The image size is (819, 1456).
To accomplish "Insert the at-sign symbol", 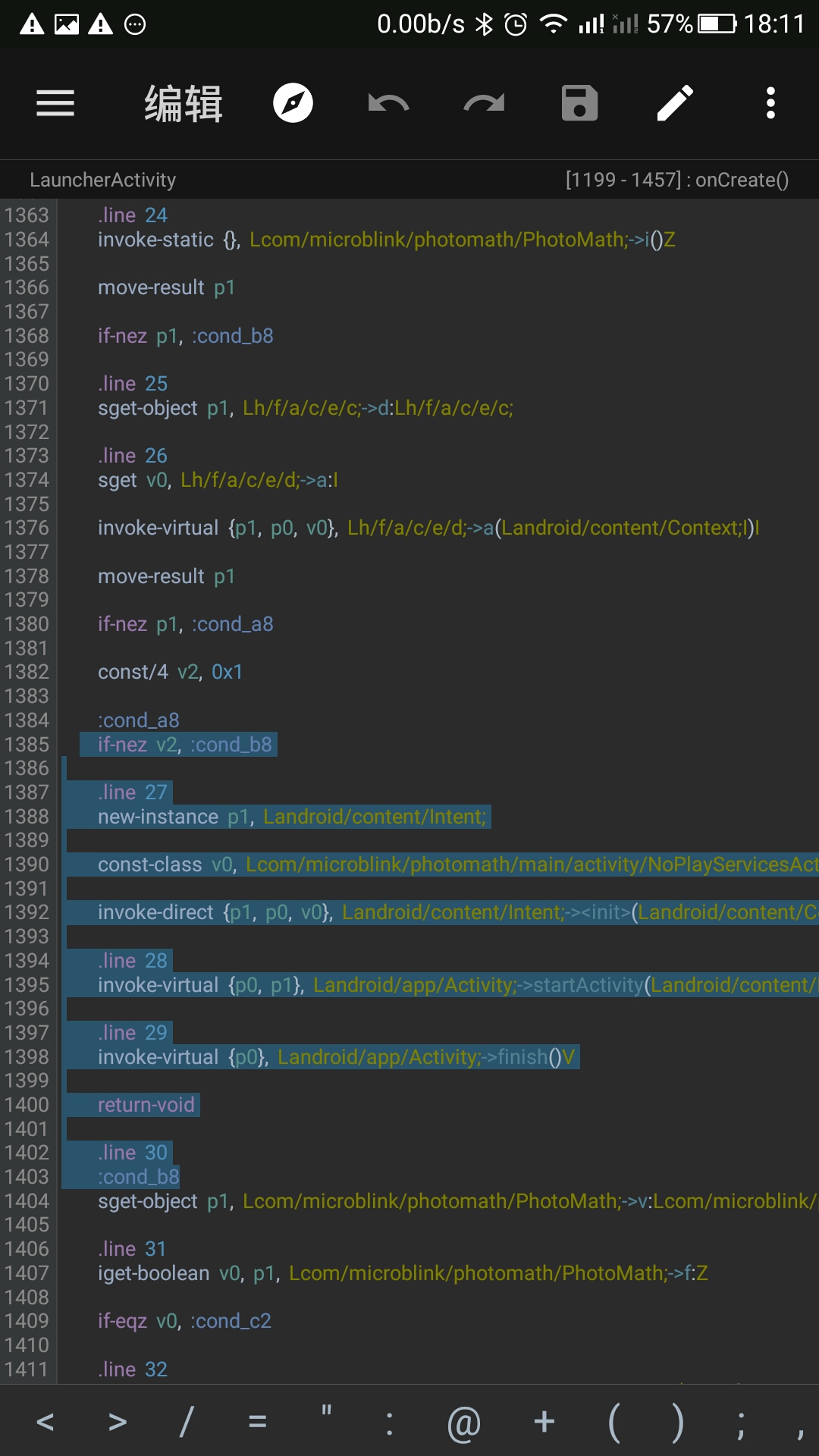I will (x=464, y=1423).
